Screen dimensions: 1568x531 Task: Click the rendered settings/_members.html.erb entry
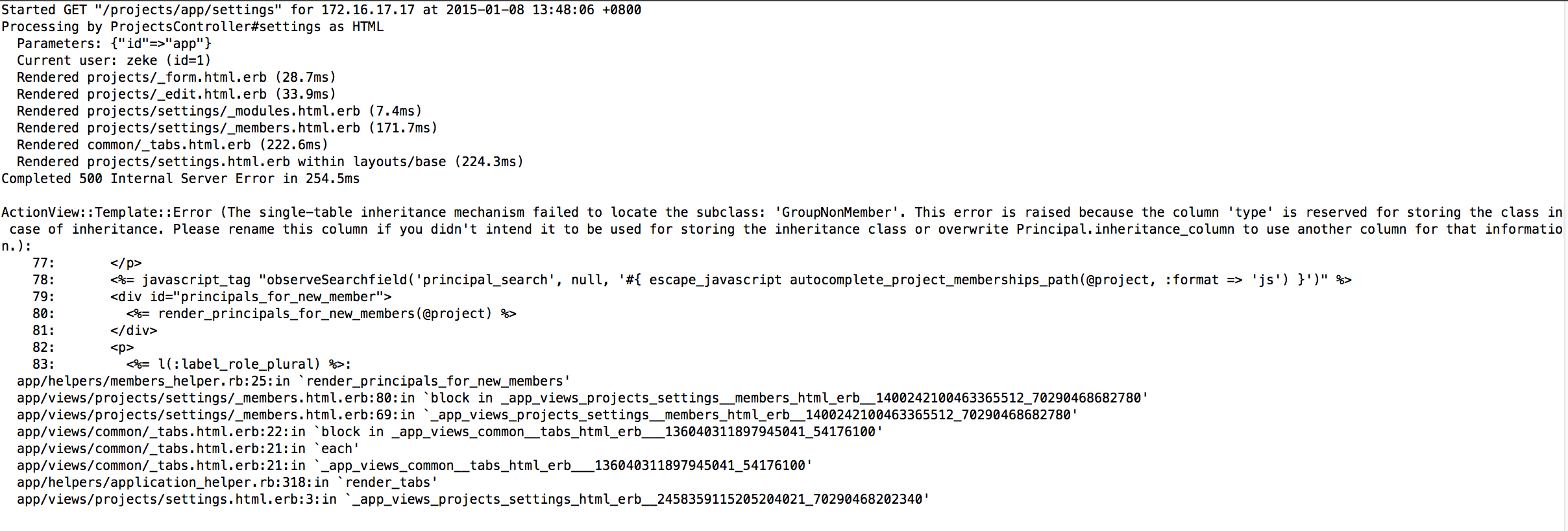(x=227, y=128)
